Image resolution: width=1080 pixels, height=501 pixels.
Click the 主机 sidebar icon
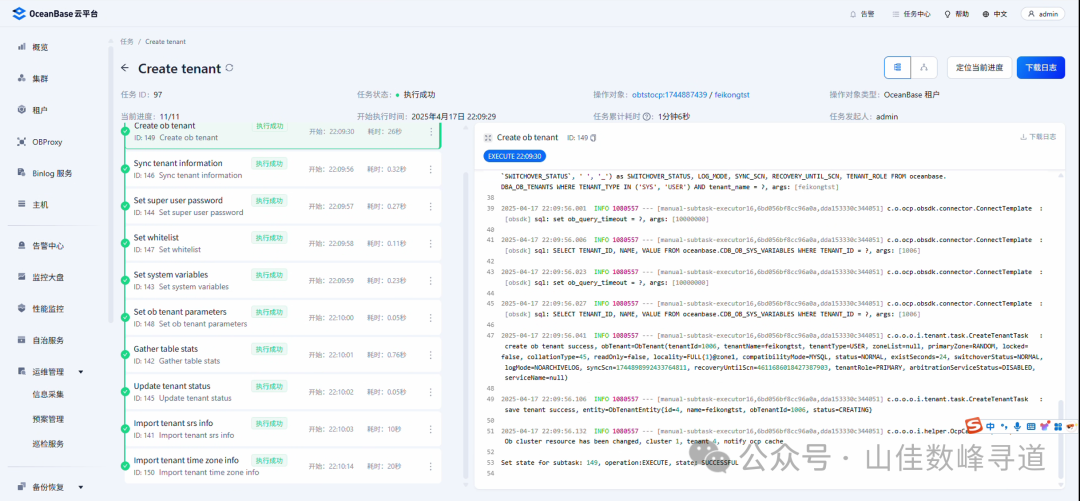(x=21, y=205)
